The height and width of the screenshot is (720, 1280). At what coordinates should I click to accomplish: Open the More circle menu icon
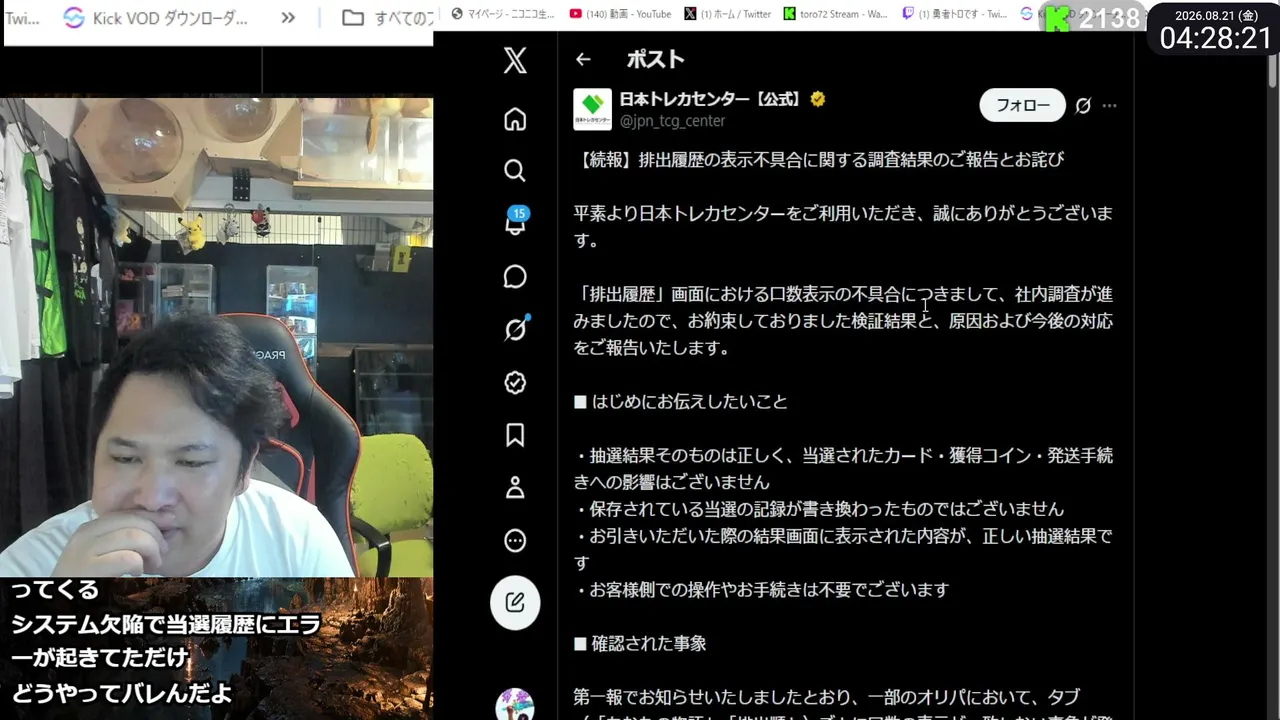pos(515,541)
